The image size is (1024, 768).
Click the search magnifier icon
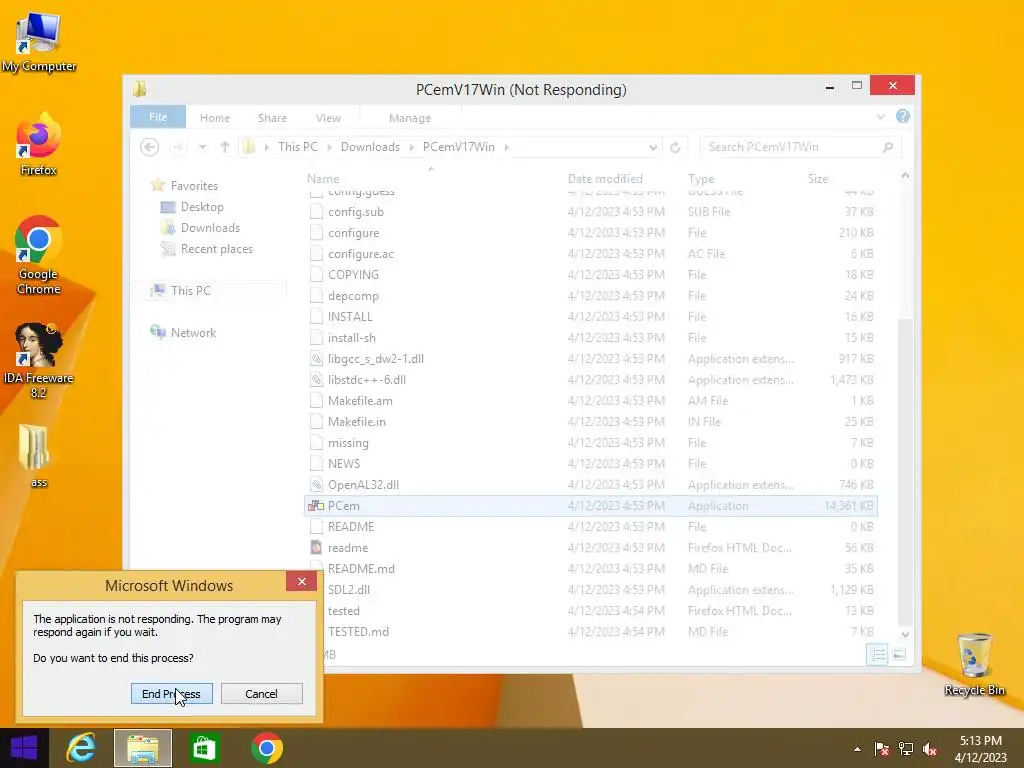point(888,148)
